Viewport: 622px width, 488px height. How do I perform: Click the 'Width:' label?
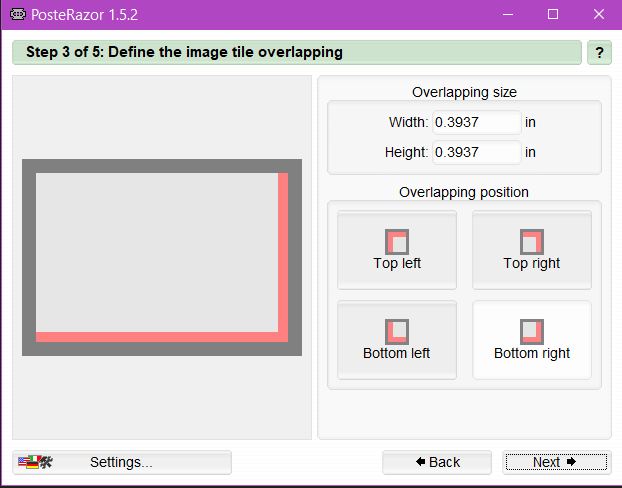[408, 122]
